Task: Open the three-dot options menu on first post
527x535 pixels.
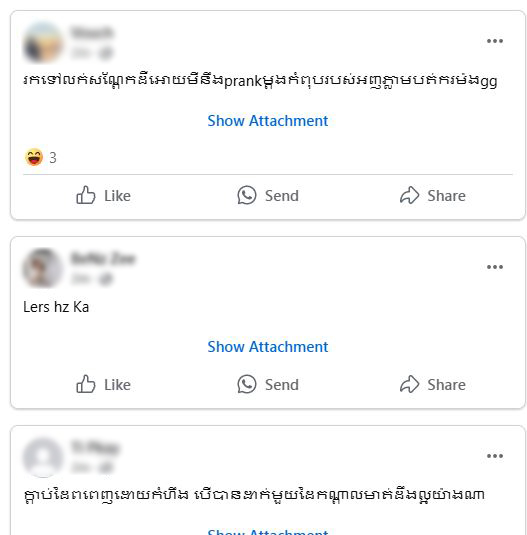Action: coord(495,41)
